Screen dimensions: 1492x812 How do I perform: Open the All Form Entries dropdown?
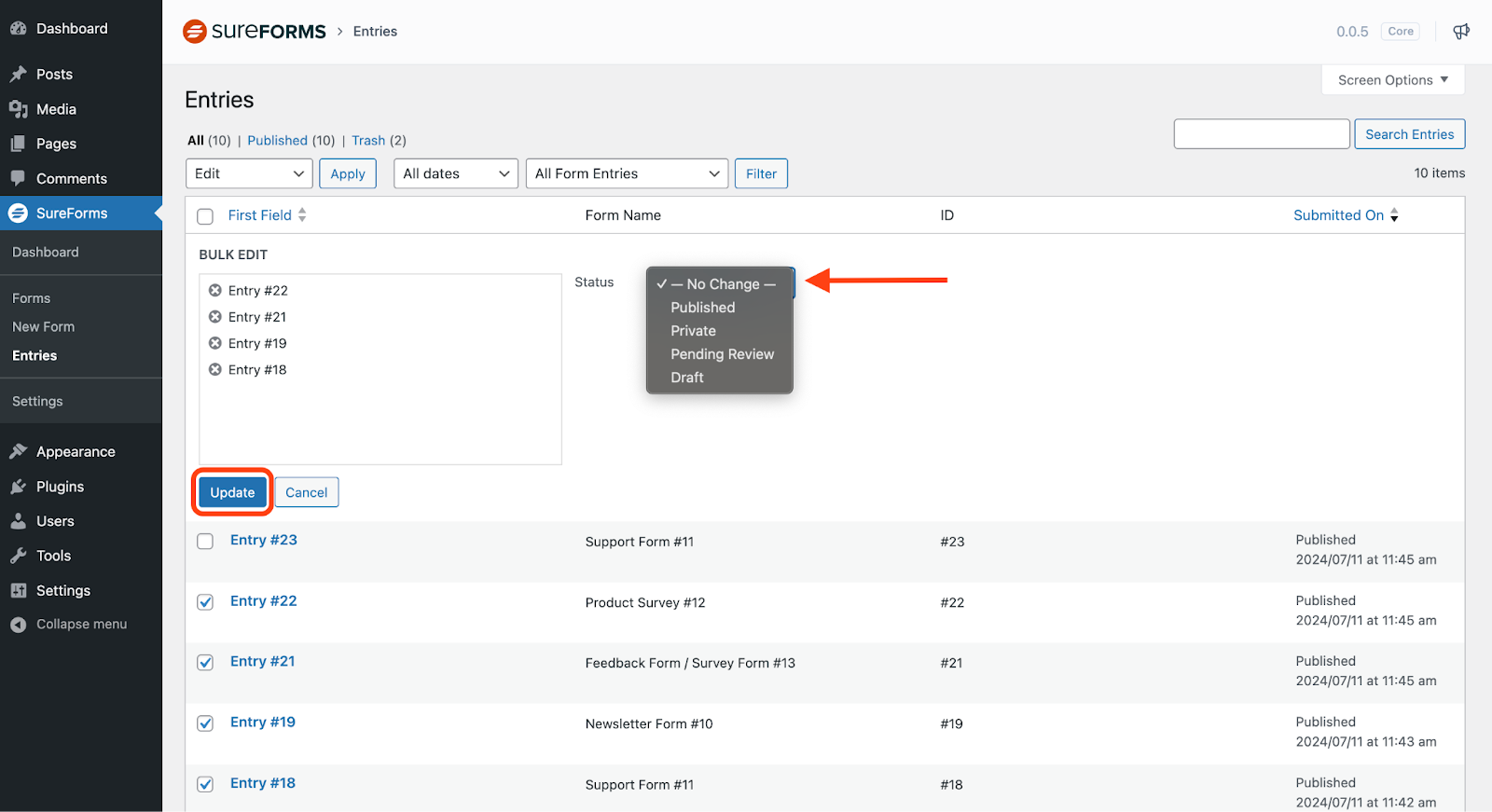(627, 173)
